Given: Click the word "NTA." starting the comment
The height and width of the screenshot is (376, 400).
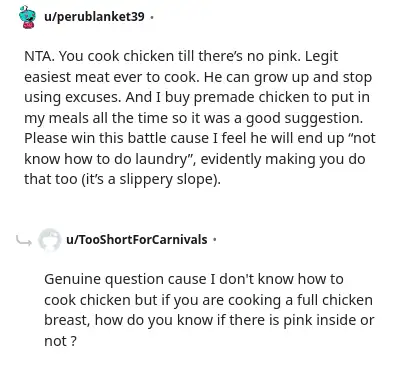Looking at the screenshot, I should point(39,56).
